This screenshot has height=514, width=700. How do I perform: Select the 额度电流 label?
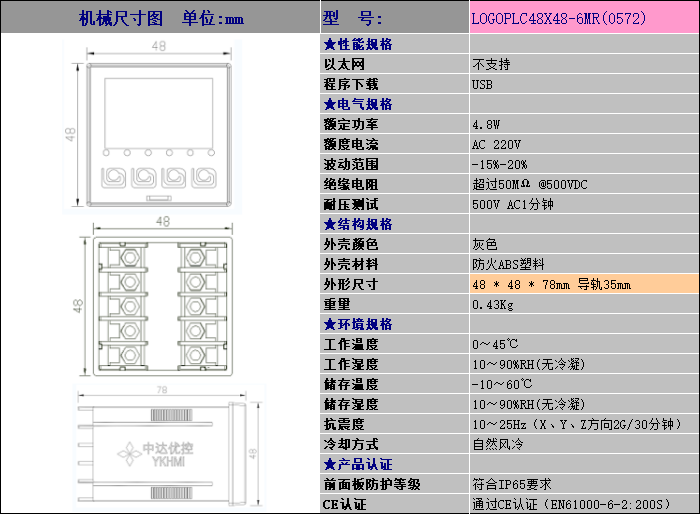351,144
